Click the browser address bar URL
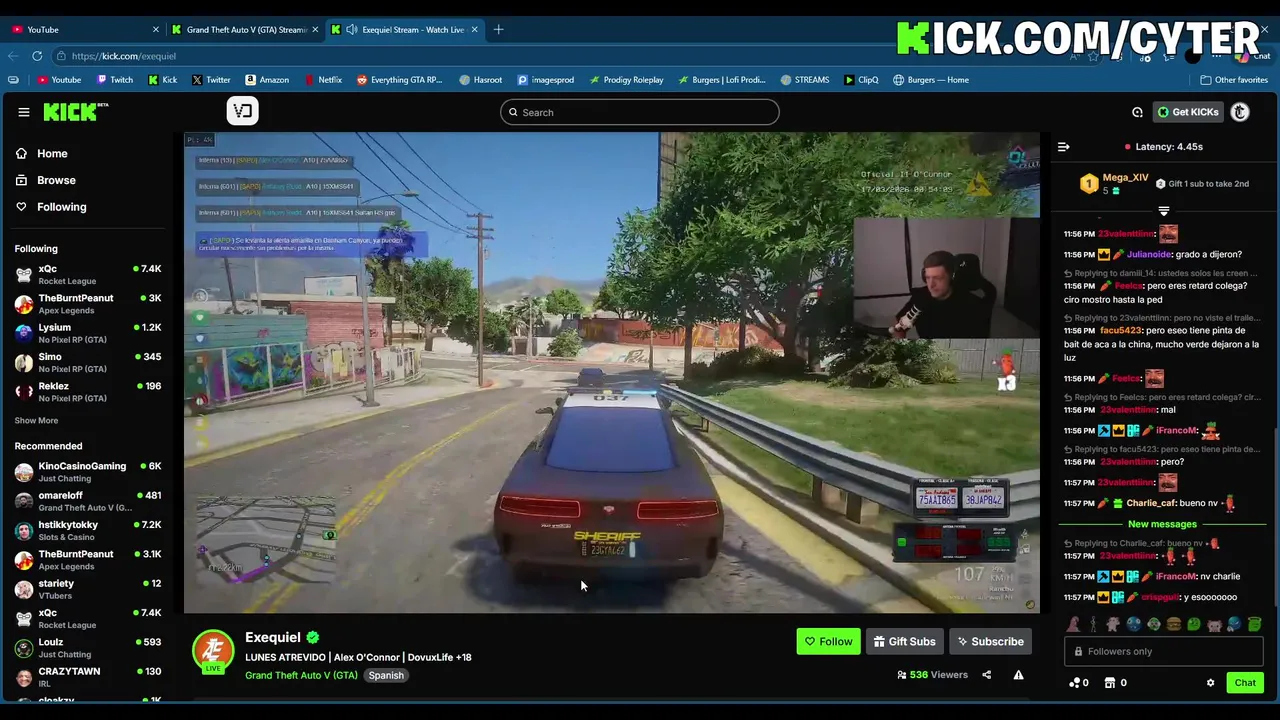Screen dimensions: 1280x720 point(124,56)
